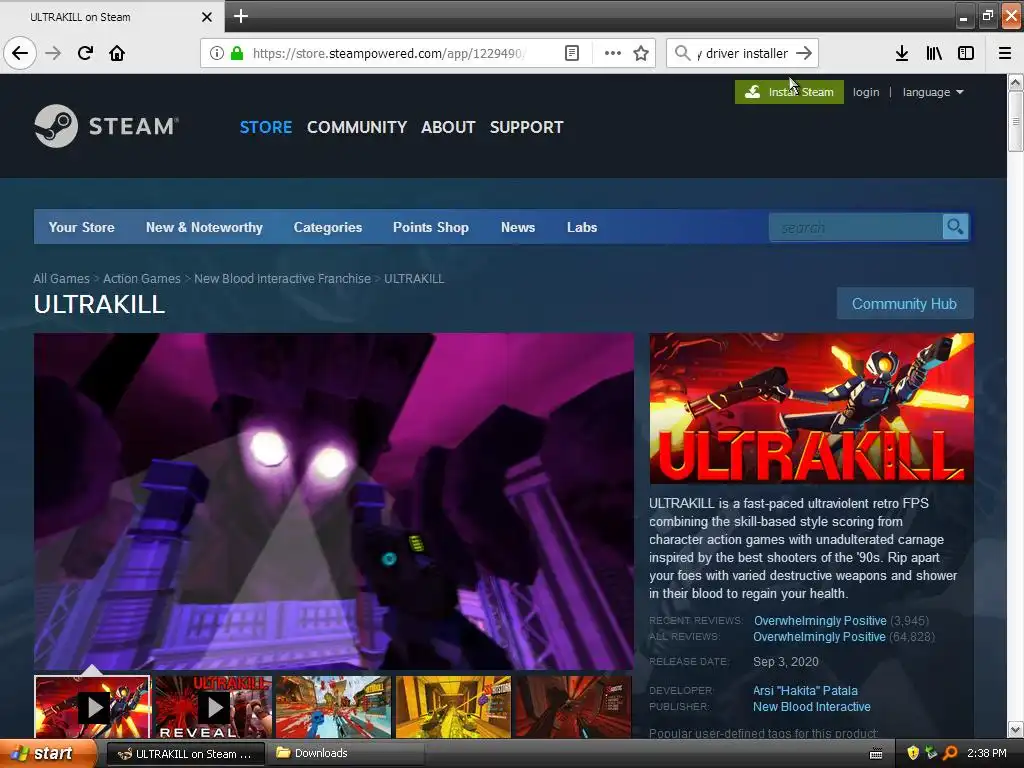
Task: Bookmark this page with the star icon
Action: pyautogui.click(x=641, y=53)
